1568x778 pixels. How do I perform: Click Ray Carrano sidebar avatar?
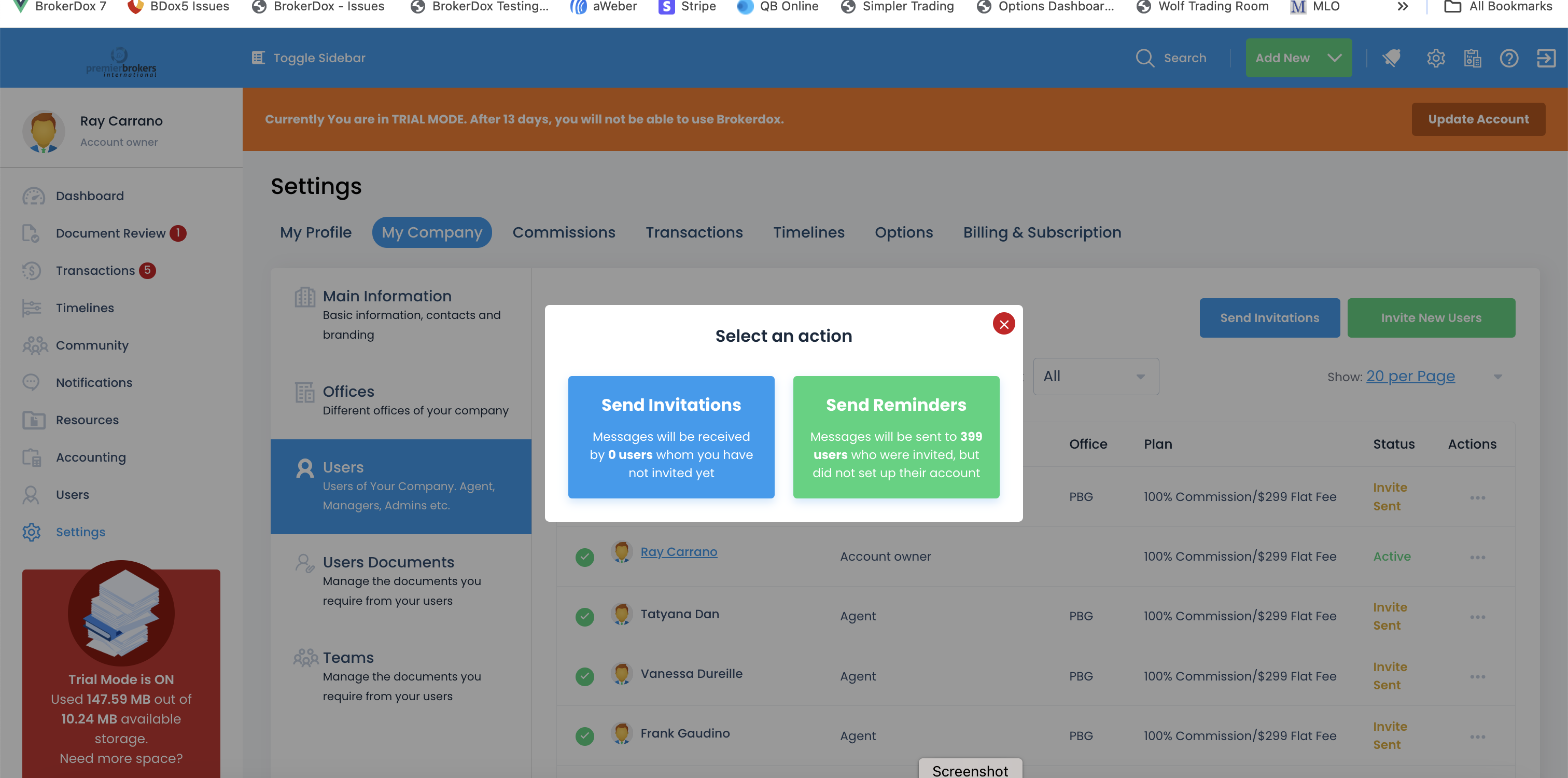[x=43, y=131]
